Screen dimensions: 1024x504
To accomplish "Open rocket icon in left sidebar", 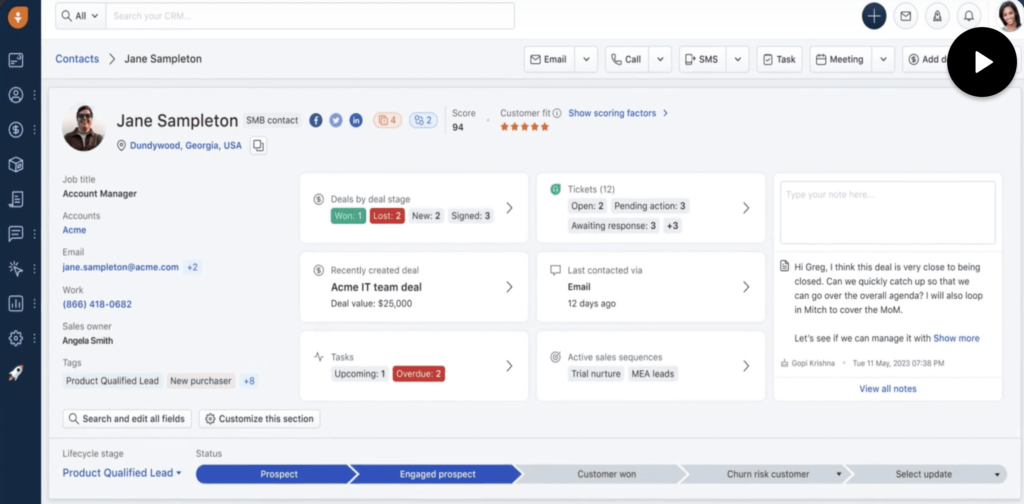I will tap(16, 373).
